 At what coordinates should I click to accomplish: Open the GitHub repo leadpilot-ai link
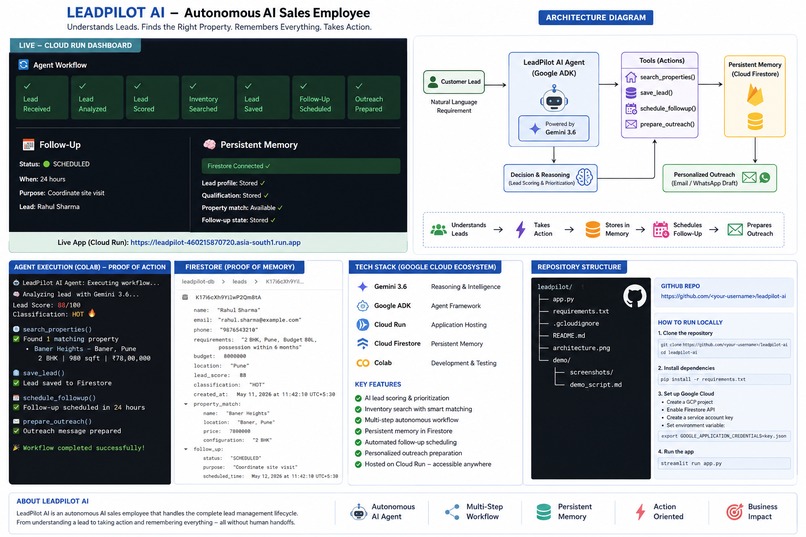point(723,297)
